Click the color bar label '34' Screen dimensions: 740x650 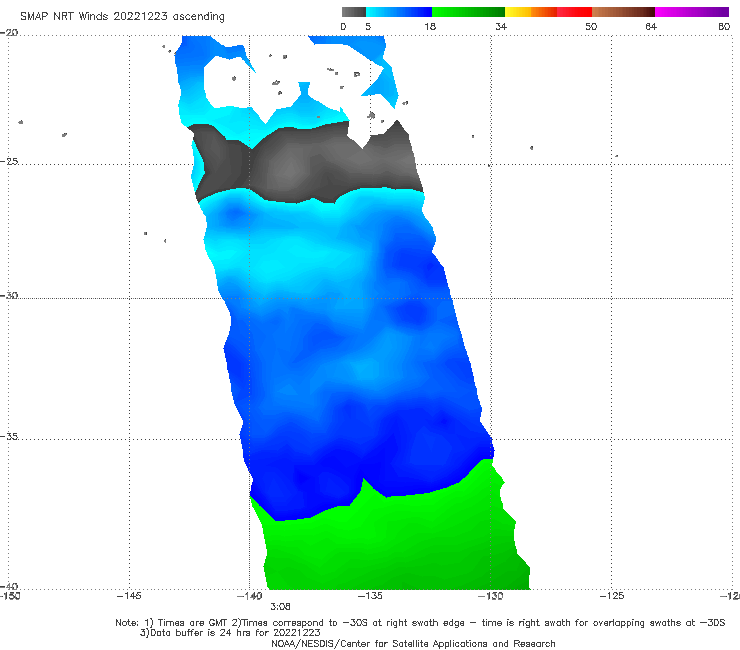point(501,26)
